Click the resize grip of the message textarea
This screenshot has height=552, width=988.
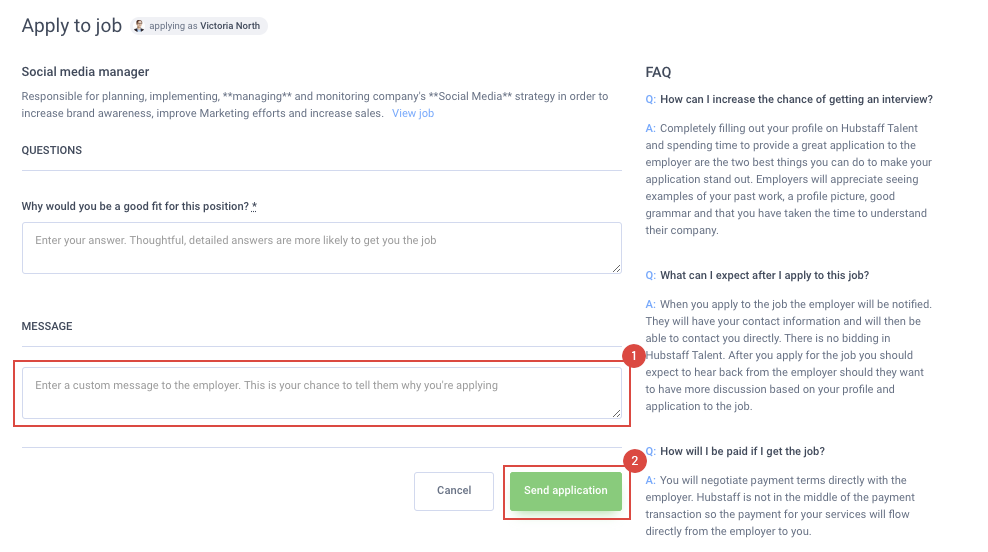click(616, 413)
